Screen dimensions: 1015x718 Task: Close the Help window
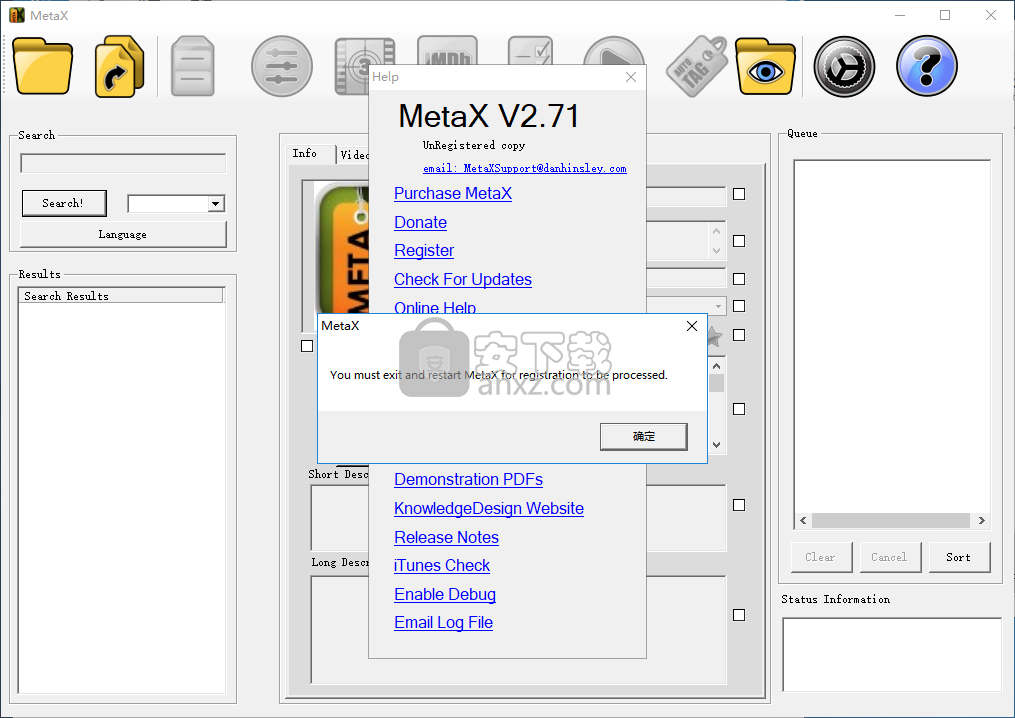tap(631, 77)
